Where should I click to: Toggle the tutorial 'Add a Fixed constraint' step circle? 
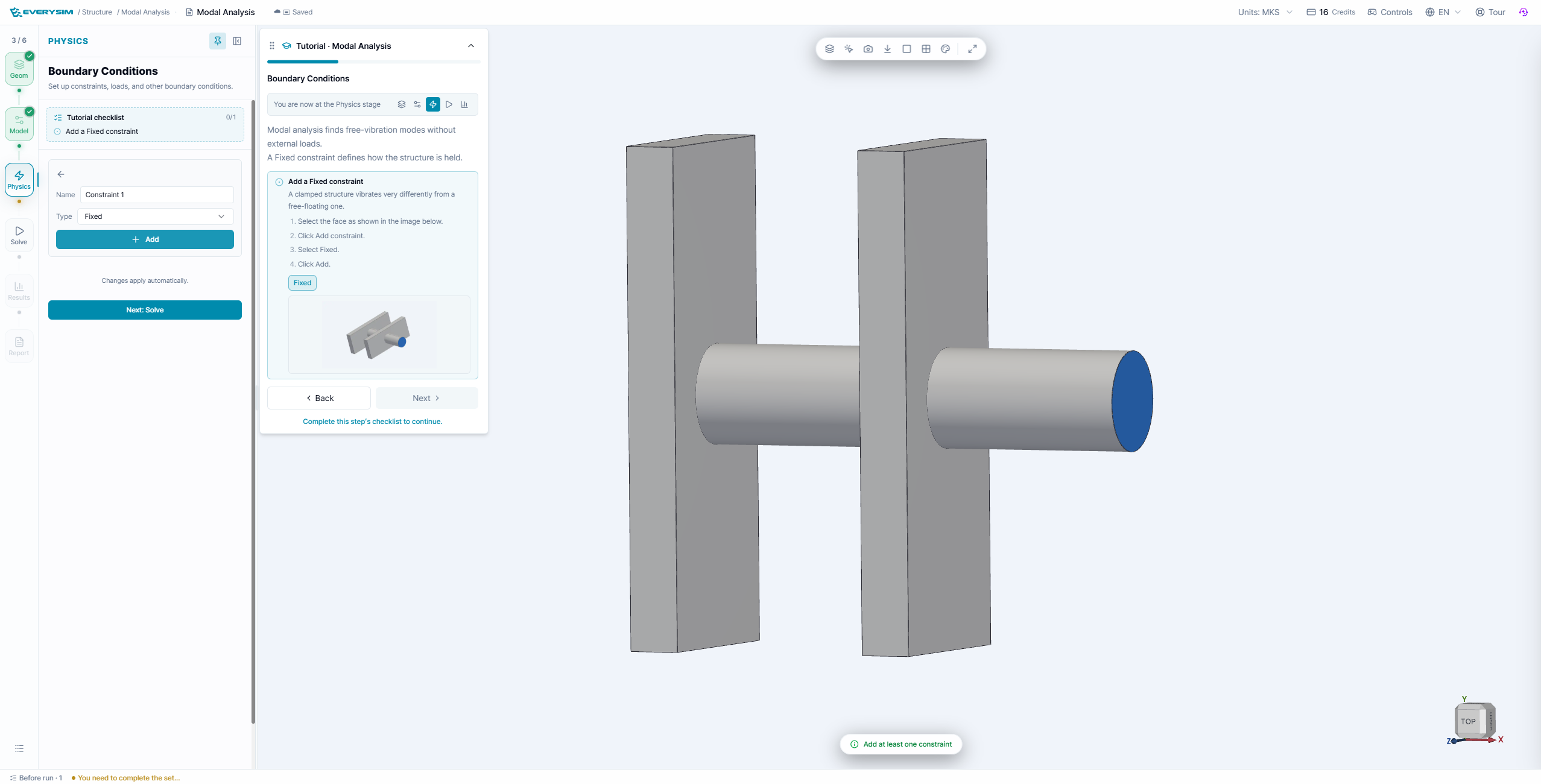point(279,182)
